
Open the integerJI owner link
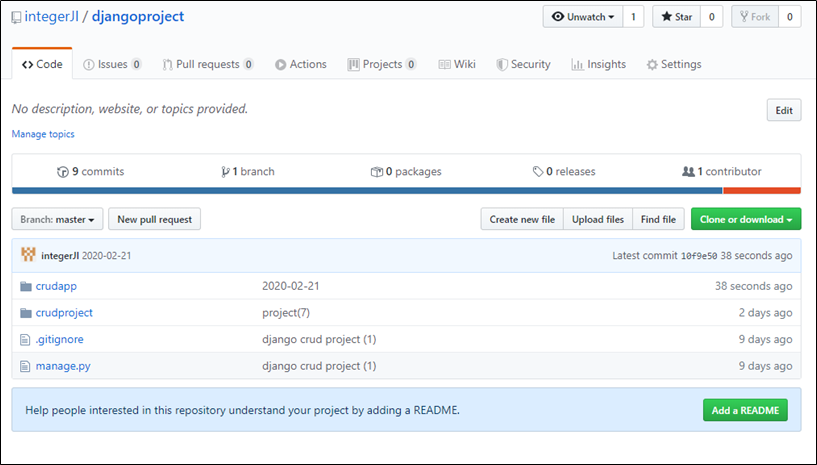(52, 17)
